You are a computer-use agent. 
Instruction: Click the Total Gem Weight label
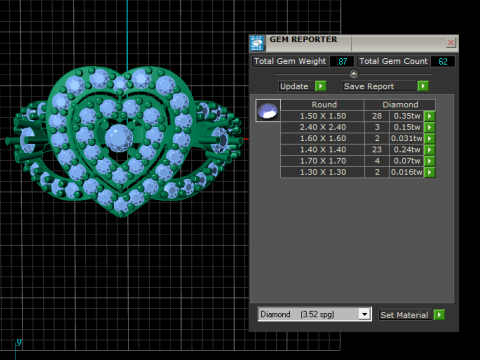[x=290, y=61]
